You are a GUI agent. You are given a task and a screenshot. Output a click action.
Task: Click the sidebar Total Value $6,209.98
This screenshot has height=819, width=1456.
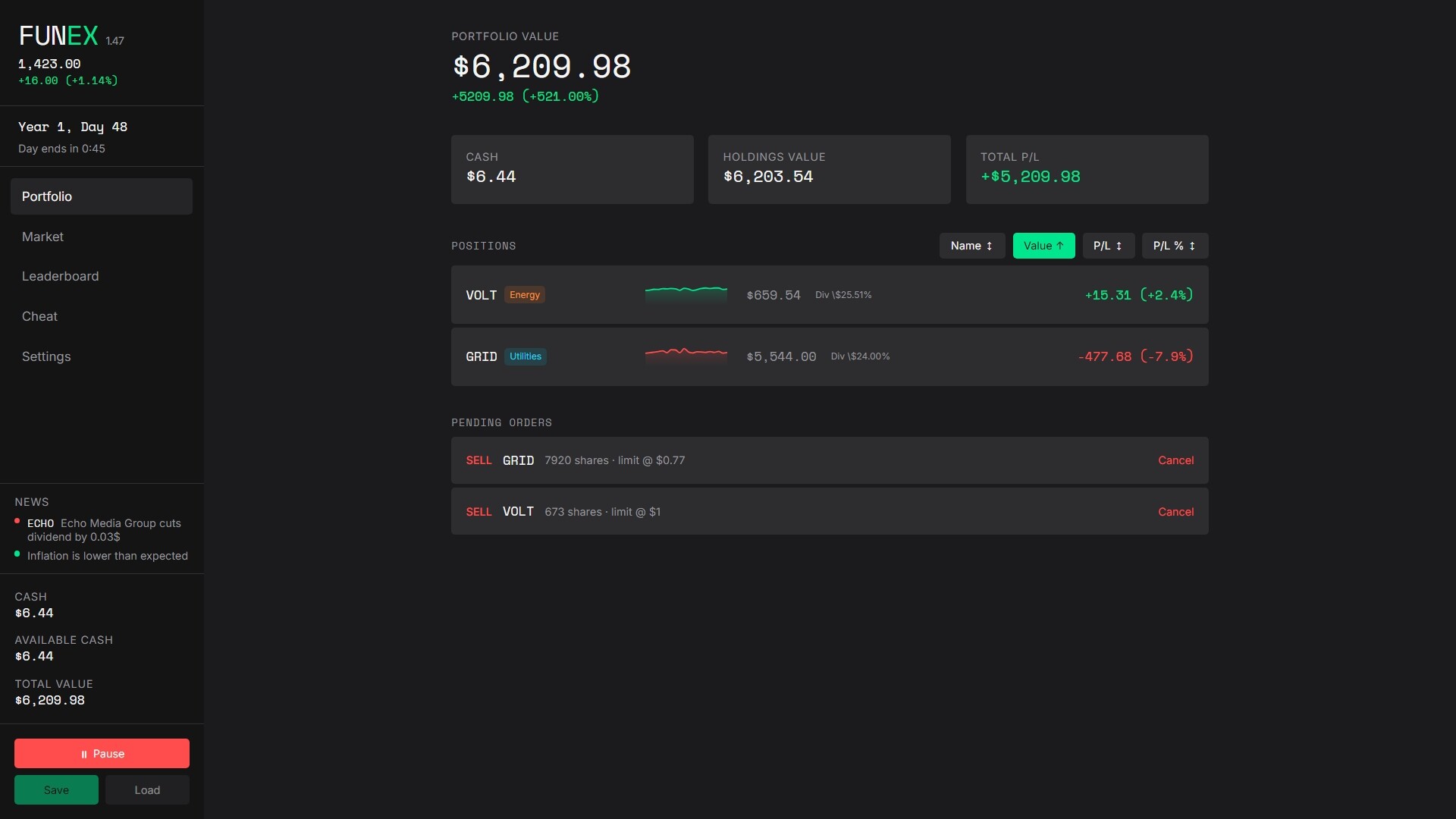click(50, 700)
